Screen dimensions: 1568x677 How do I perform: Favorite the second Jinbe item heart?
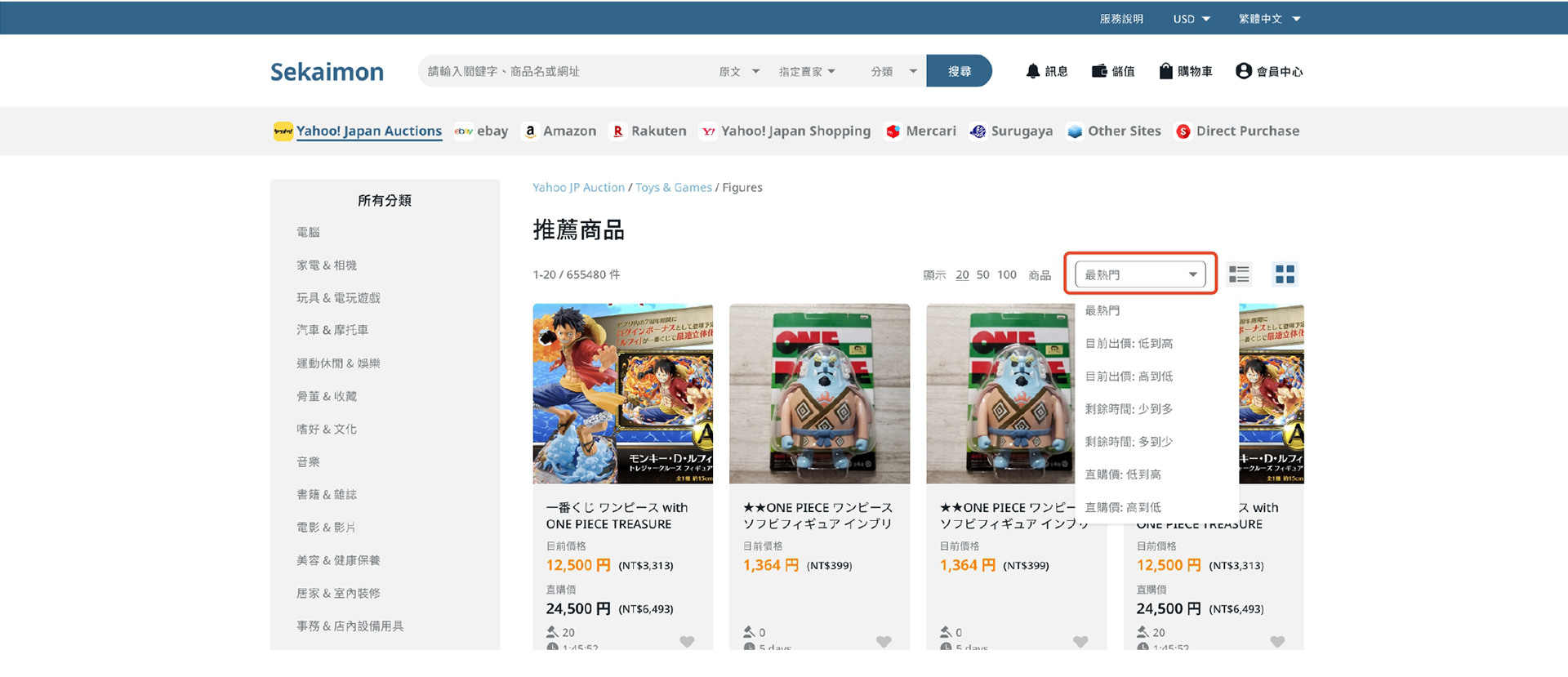pyautogui.click(x=884, y=642)
